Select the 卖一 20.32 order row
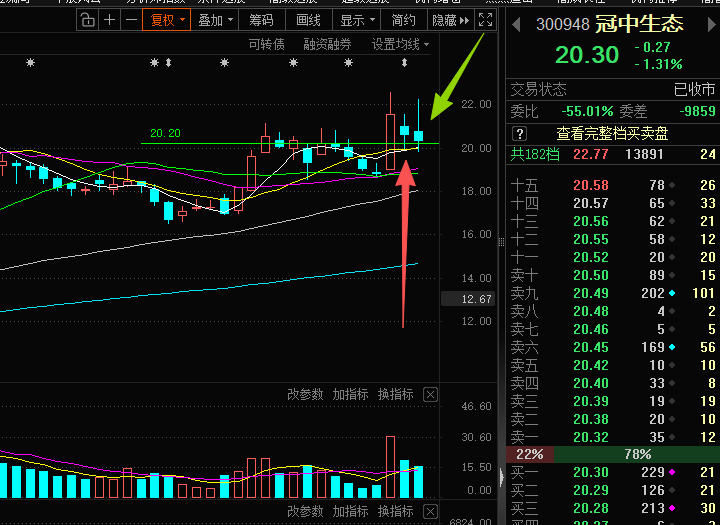Viewport: 720px width, 525px height. (x=613, y=437)
